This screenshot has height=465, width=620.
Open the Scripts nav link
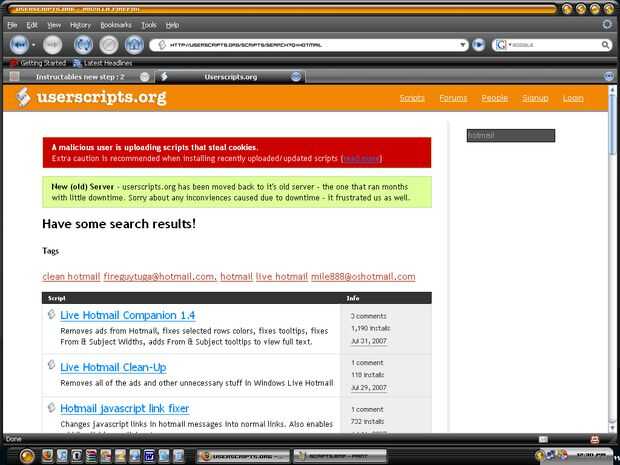click(412, 98)
